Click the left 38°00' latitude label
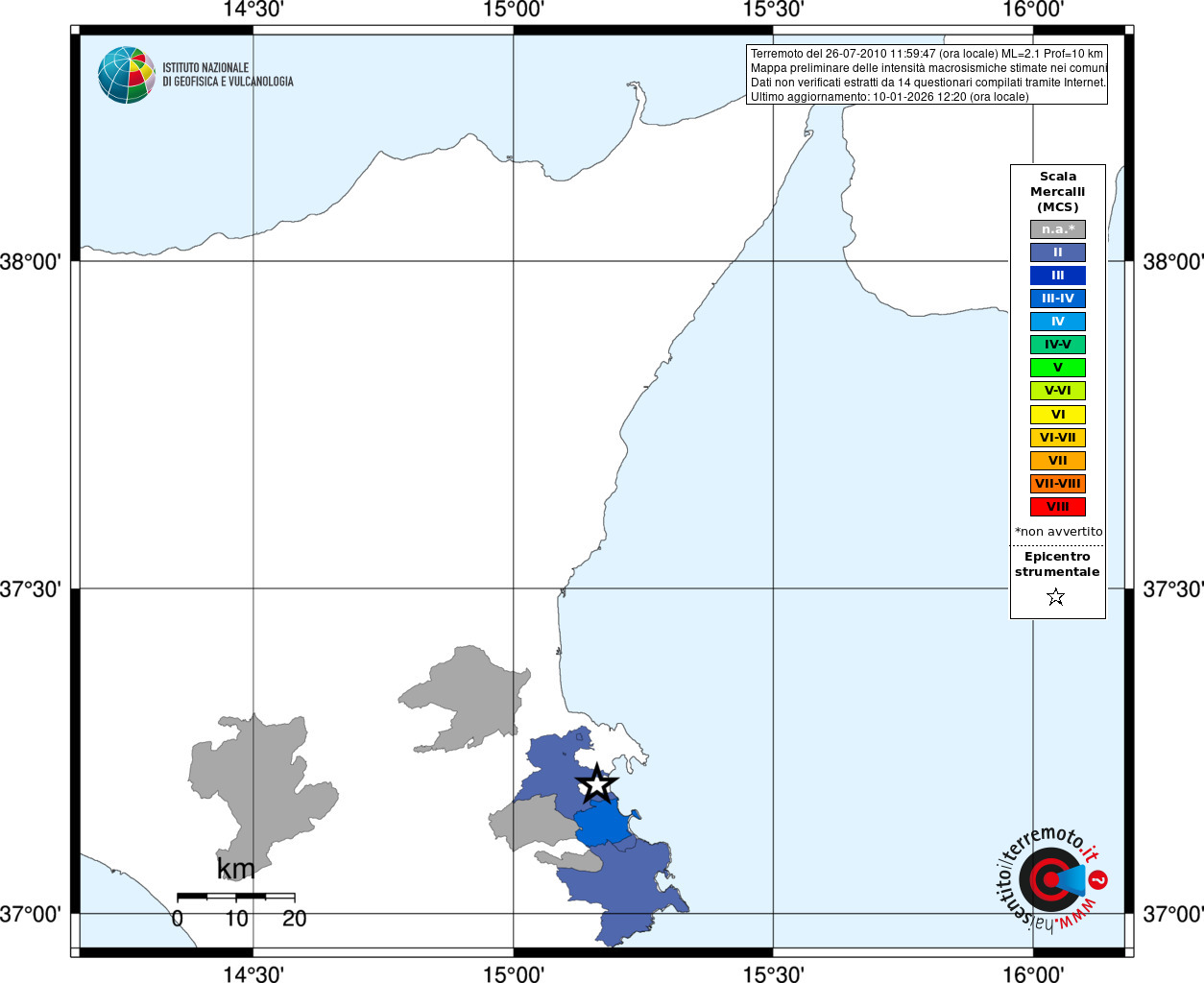 (31, 261)
